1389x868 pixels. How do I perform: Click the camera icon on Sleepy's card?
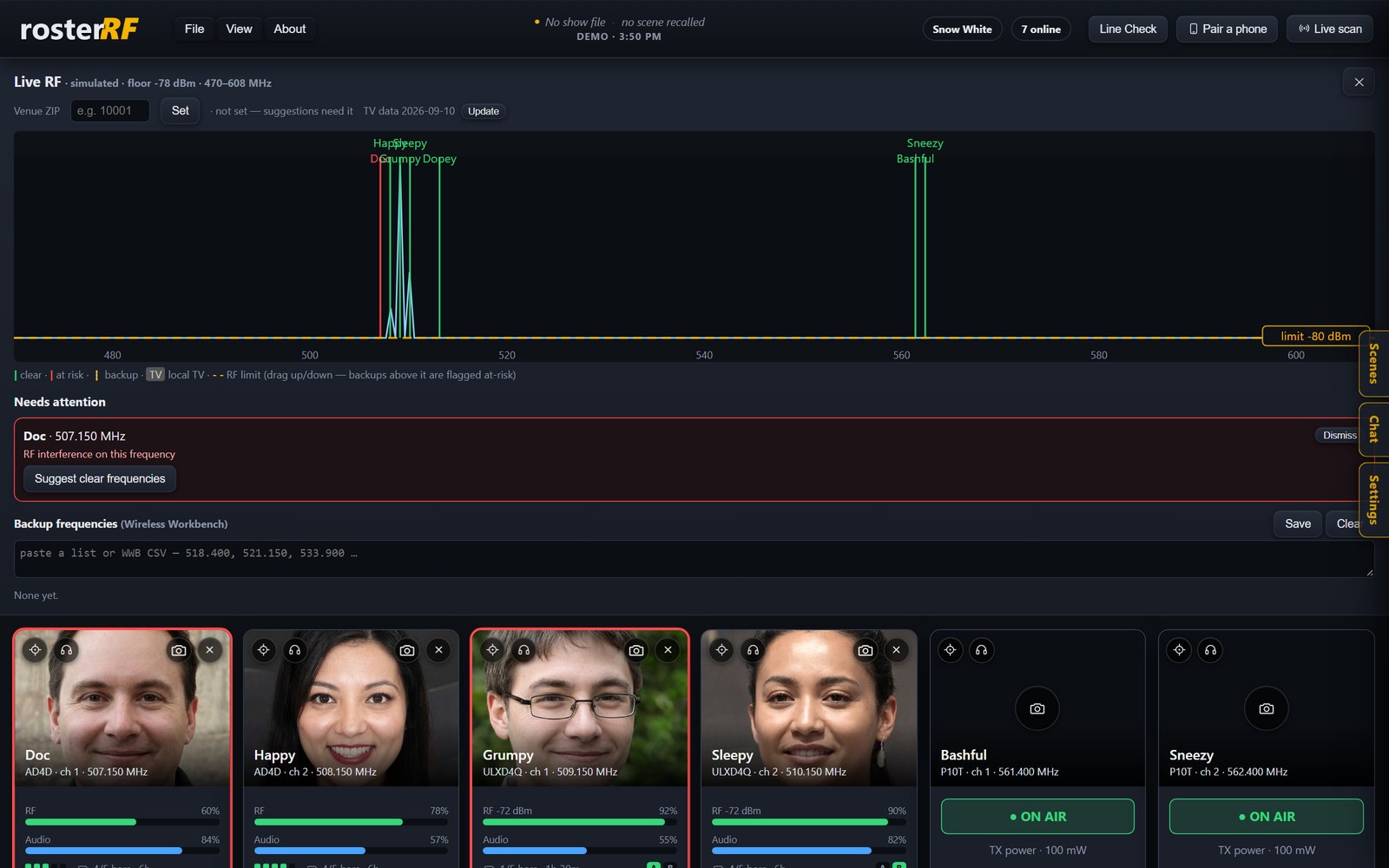pyautogui.click(x=866, y=650)
